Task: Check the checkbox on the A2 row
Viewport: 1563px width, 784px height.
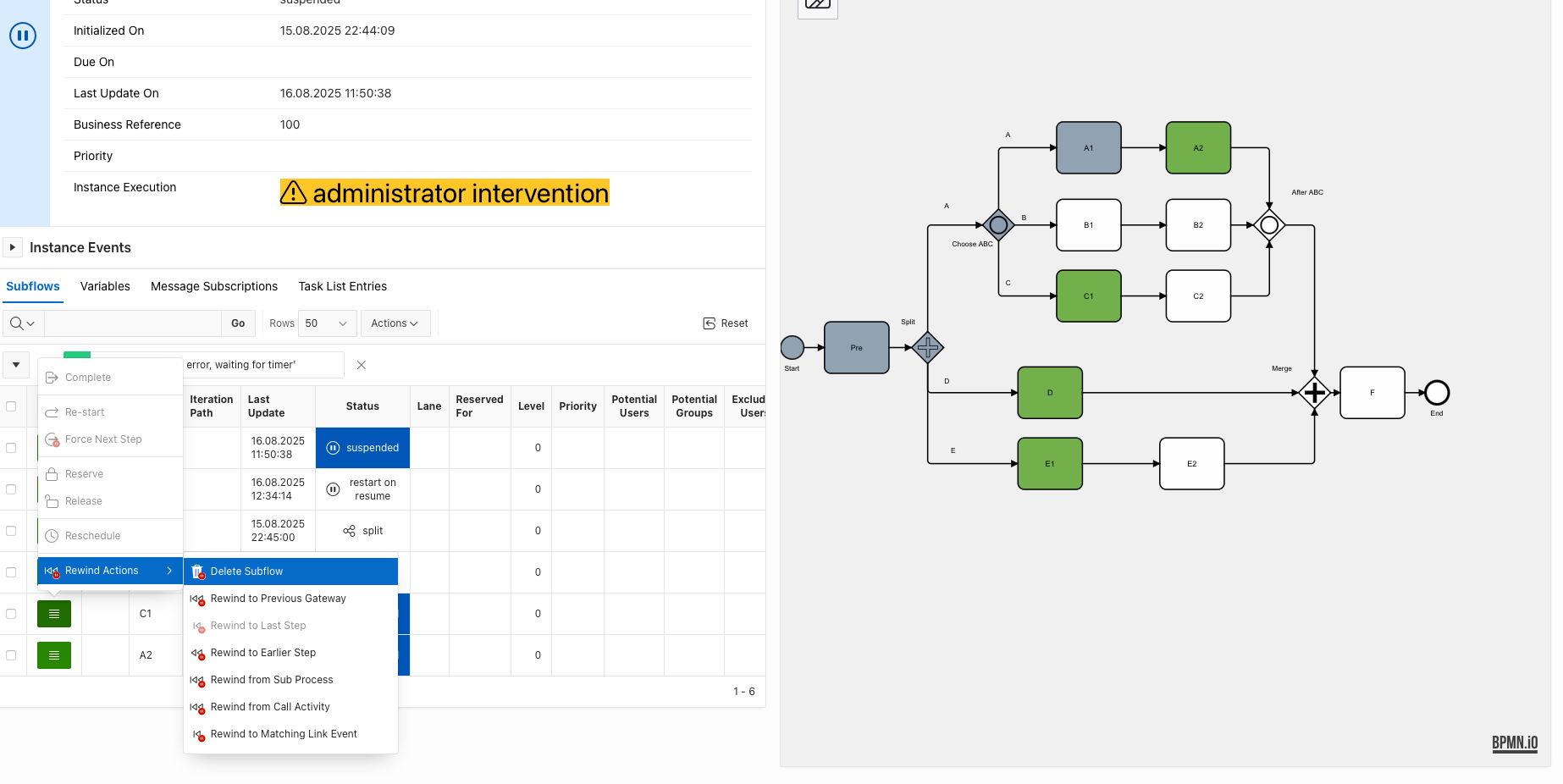Action: click(x=11, y=655)
